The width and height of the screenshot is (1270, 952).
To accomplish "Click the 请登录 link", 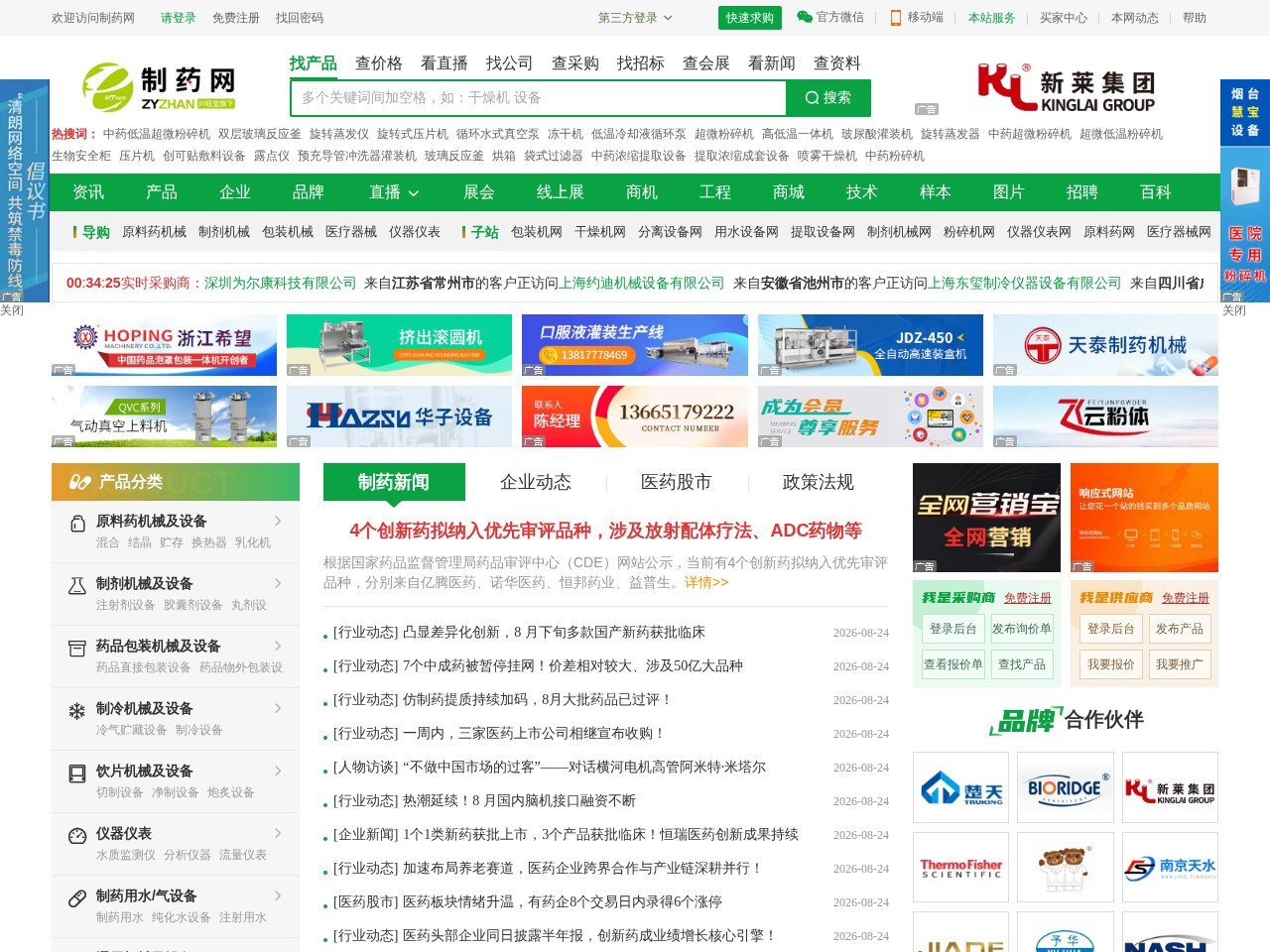I will click(x=179, y=18).
